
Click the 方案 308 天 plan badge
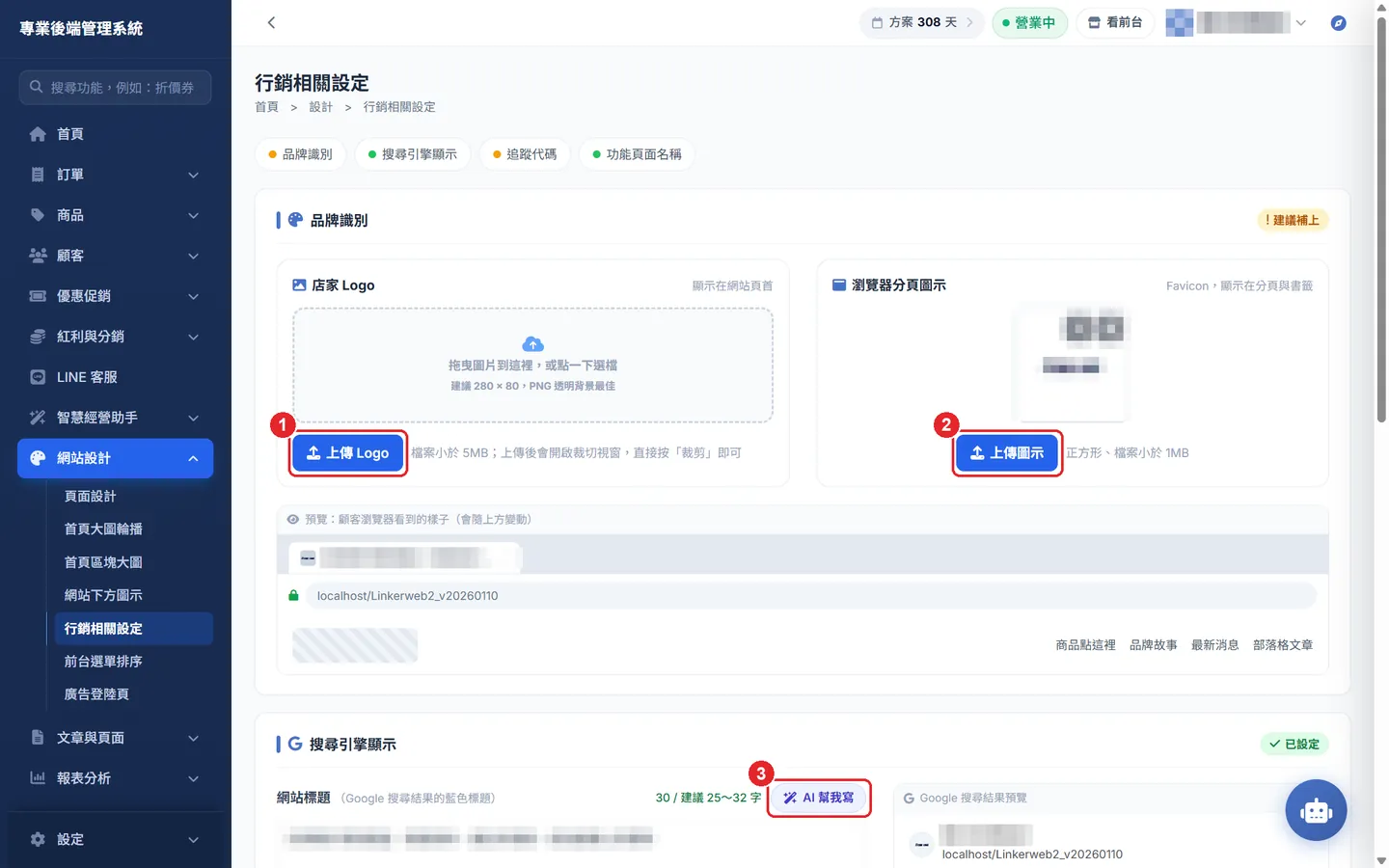pos(921,22)
